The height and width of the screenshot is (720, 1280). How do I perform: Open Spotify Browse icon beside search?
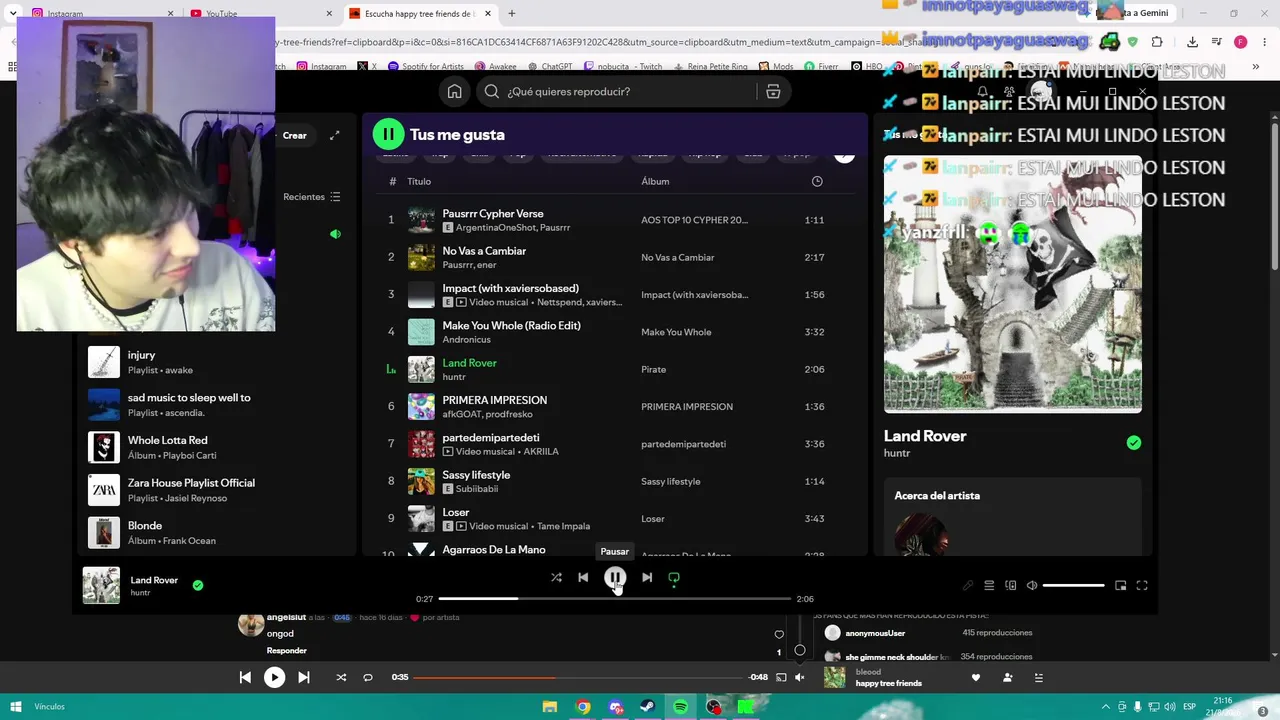[x=773, y=91]
